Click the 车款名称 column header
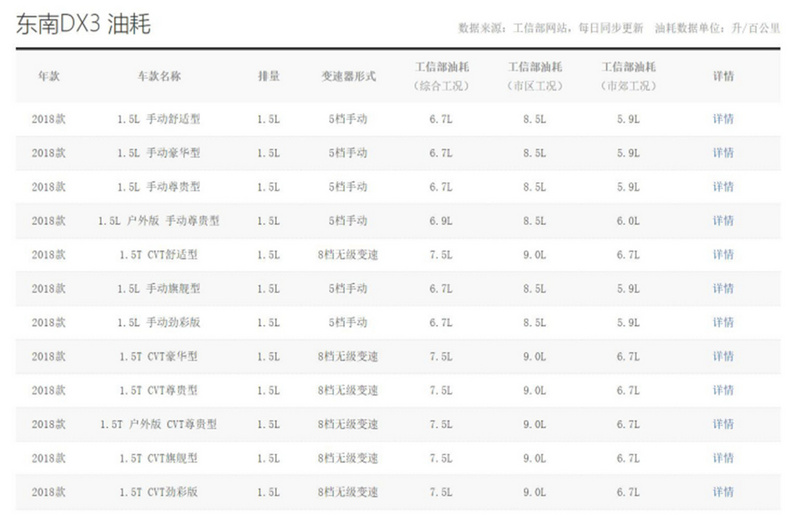The height and width of the screenshot is (518, 800). [159, 76]
